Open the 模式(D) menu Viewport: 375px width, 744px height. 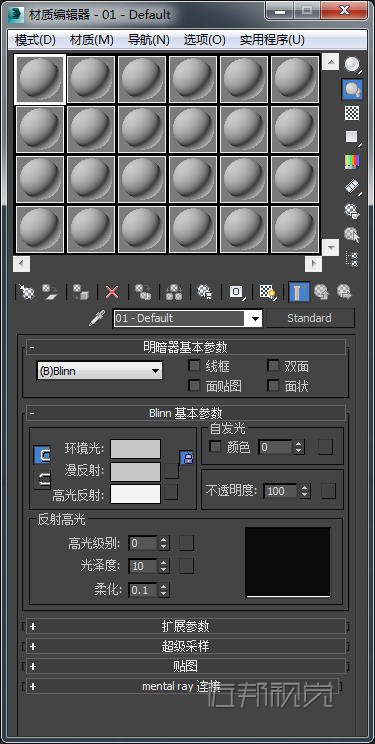36,39
